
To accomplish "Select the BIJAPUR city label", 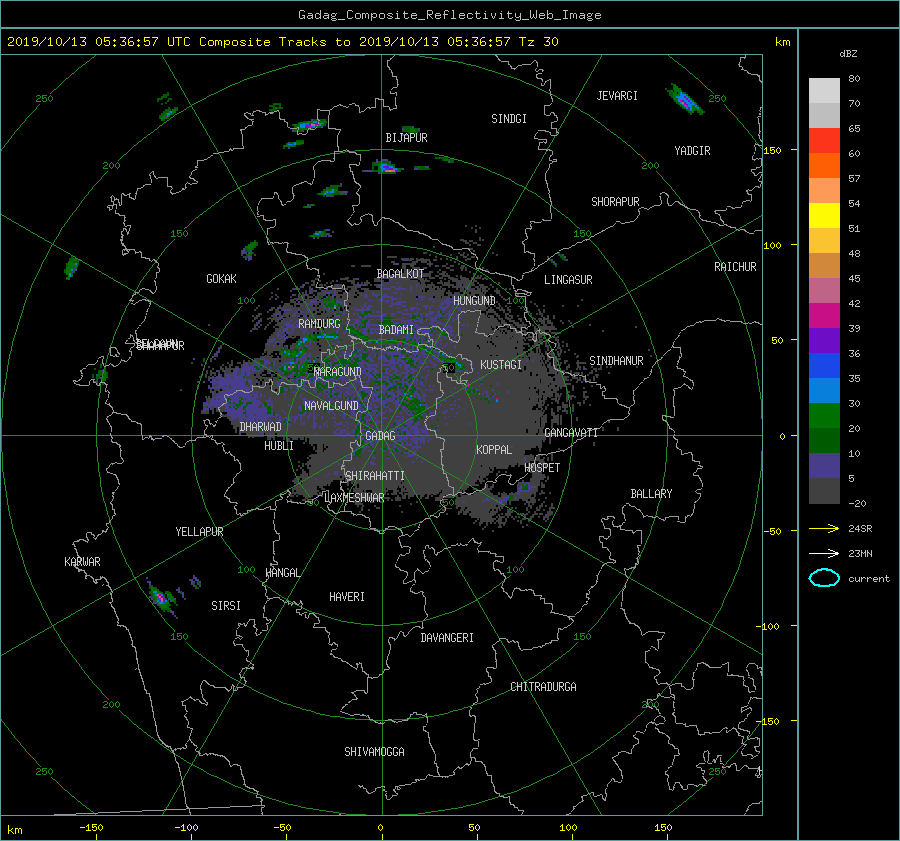I will pyautogui.click(x=406, y=138).
